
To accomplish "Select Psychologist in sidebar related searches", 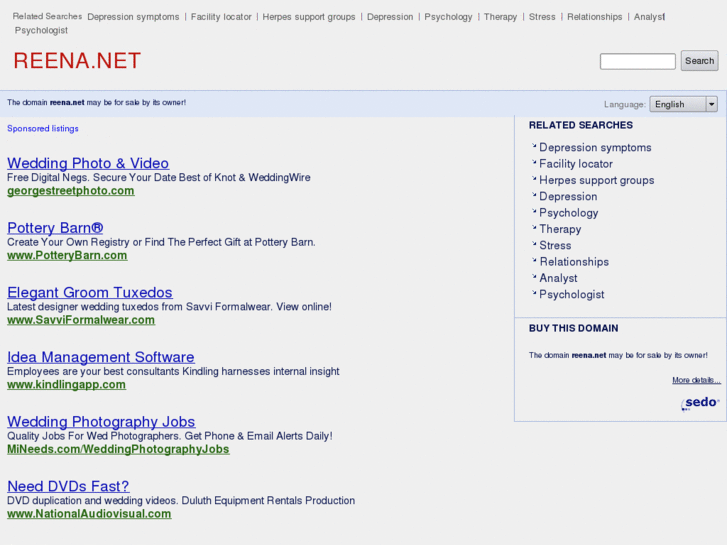I will 572,295.
